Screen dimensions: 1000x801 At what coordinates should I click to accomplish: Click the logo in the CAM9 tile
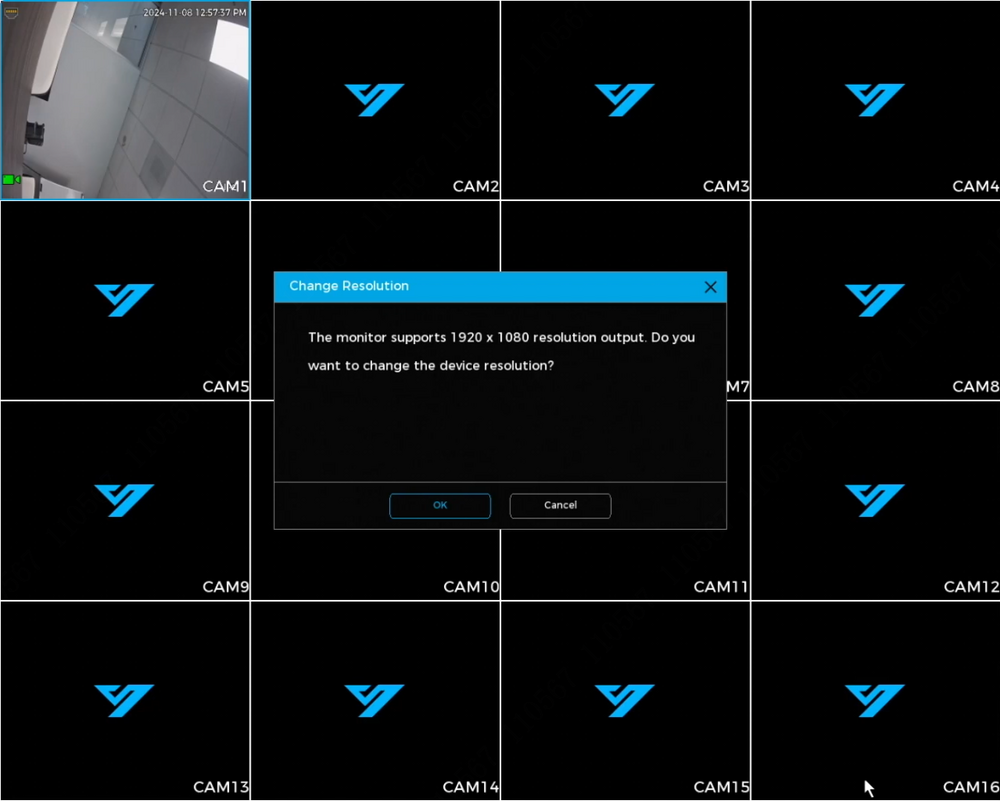click(x=124, y=500)
